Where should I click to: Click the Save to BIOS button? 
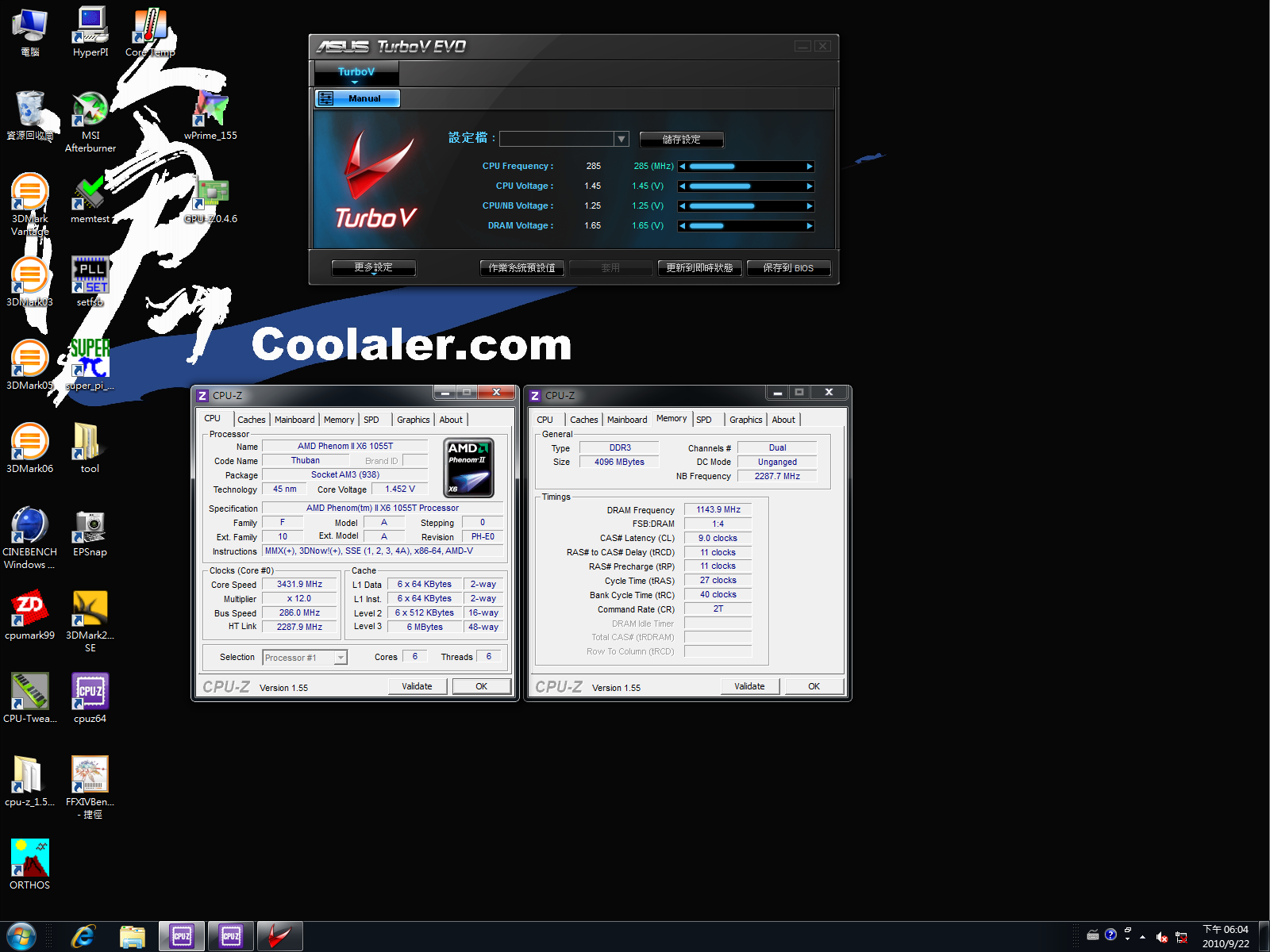789,268
